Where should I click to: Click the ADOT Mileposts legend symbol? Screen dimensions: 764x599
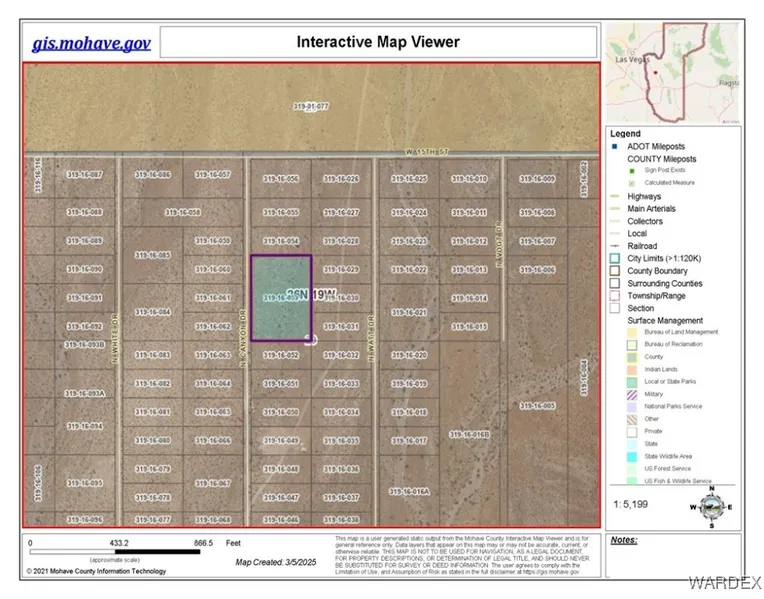tap(616, 147)
